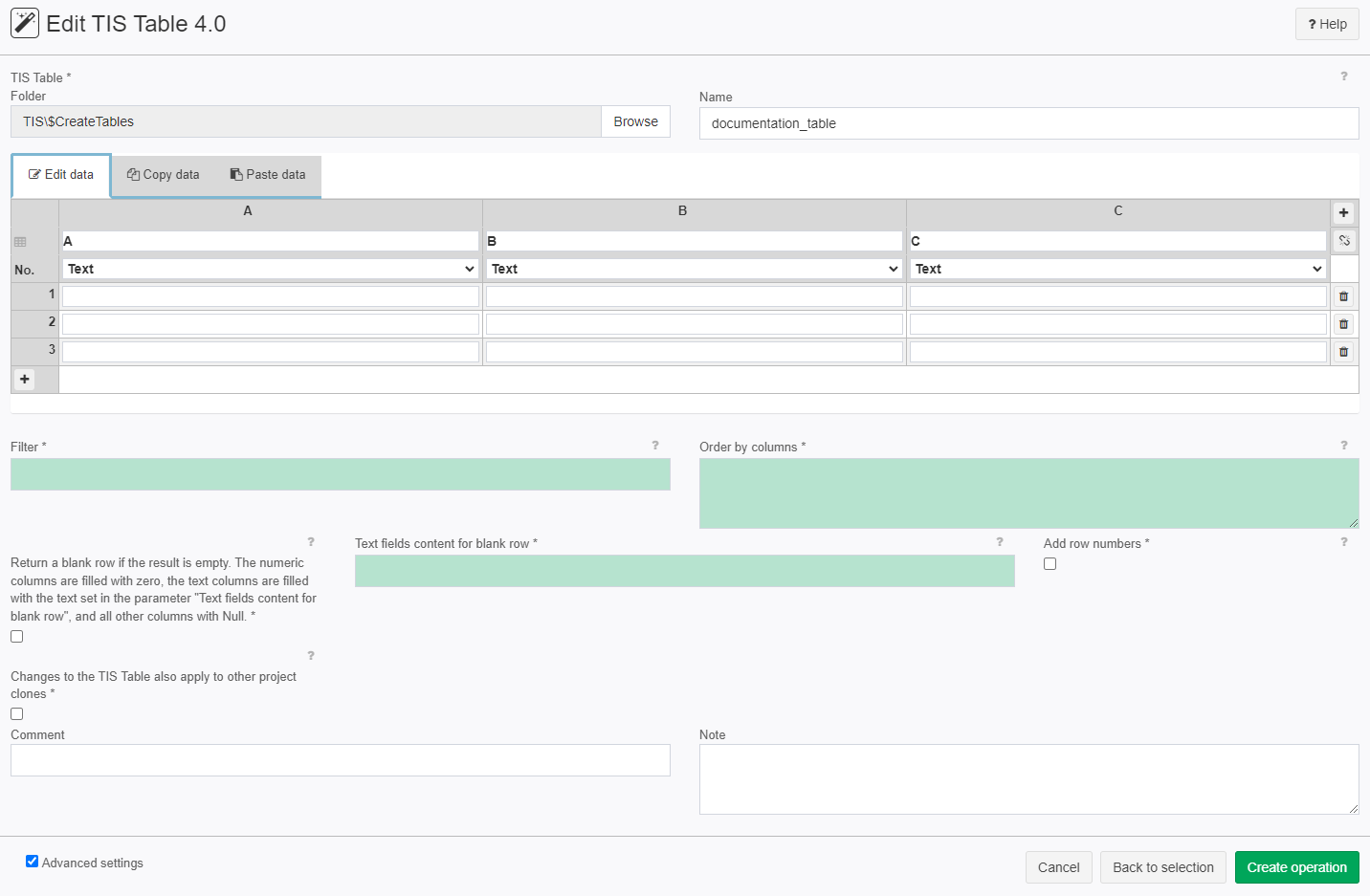
Task: Click the Advanced settings label
Action: pos(93,863)
